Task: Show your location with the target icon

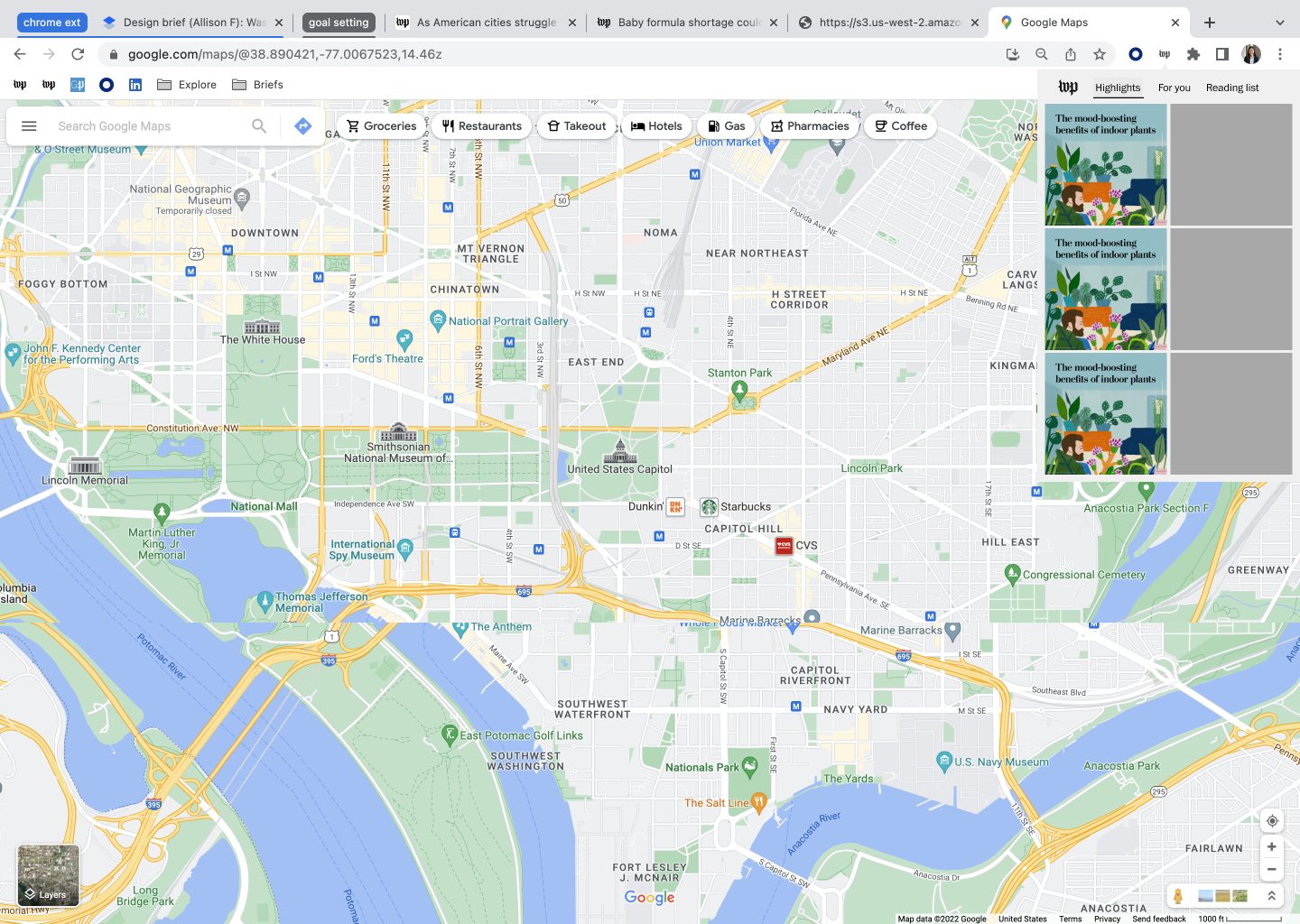Action: pyautogui.click(x=1272, y=821)
